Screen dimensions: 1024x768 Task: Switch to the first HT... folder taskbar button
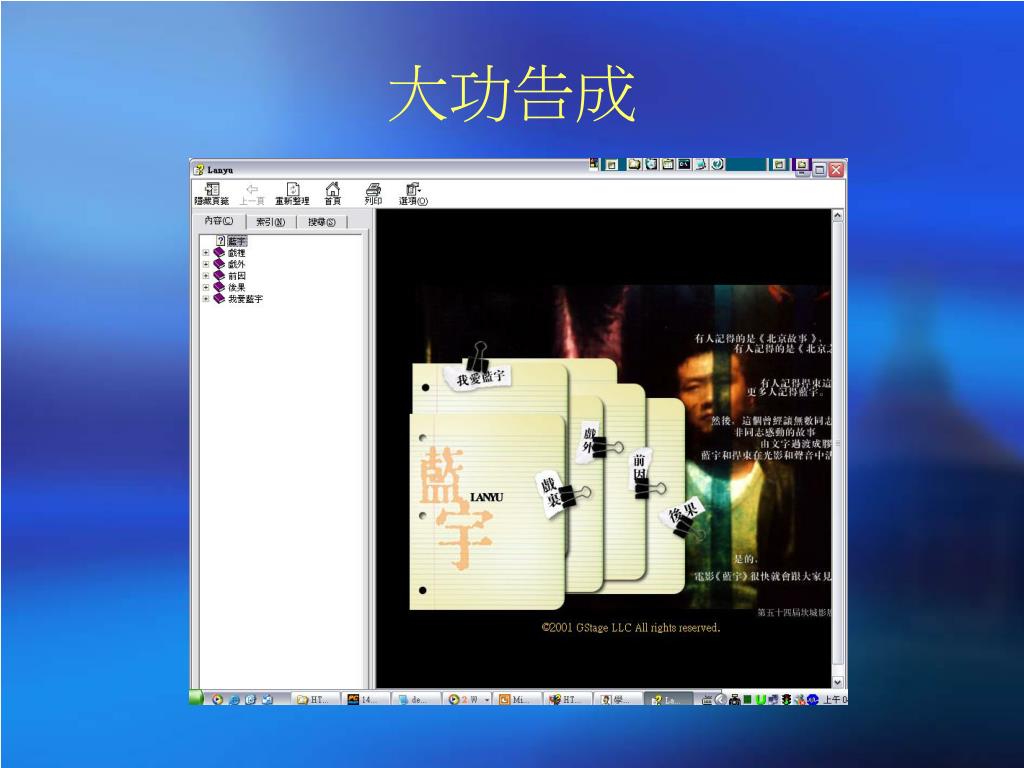click(x=315, y=699)
